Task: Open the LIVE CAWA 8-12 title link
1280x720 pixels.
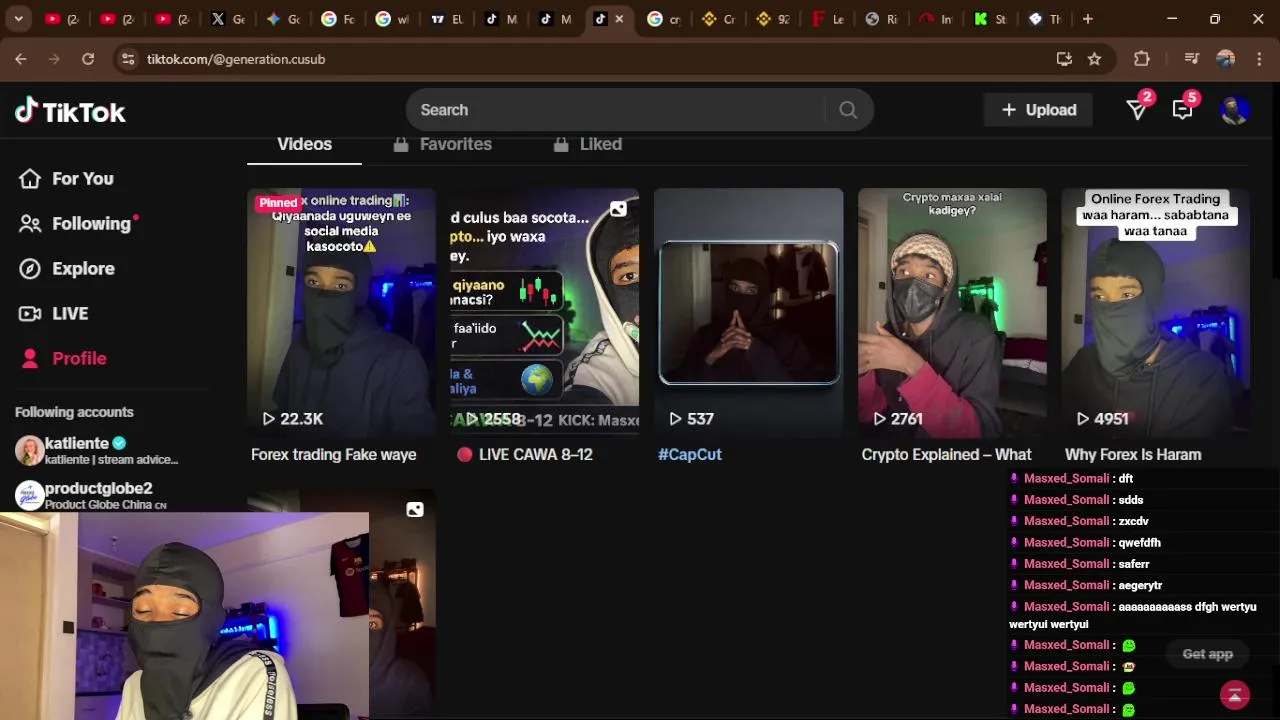Action: [524, 455]
